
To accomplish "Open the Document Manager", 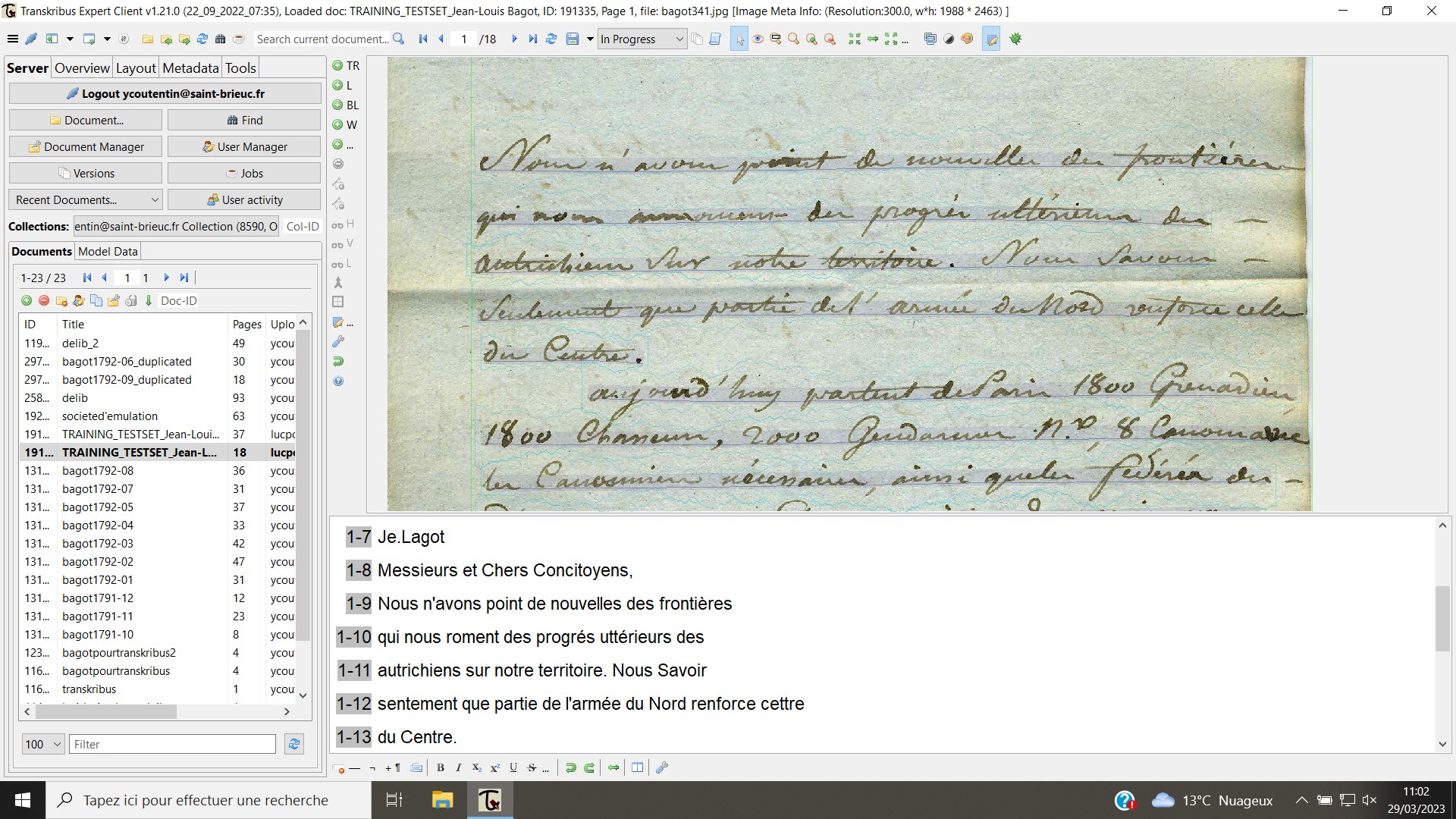I will pyautogui.click(x=85, y=146).
